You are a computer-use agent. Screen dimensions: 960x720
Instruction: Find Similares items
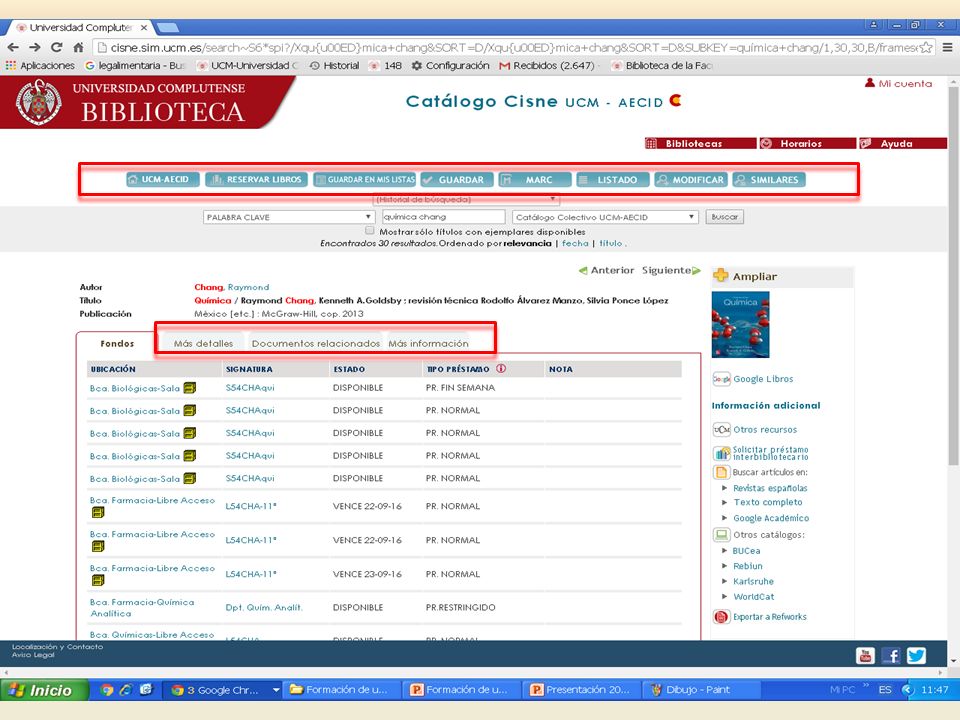click(768, 179)
